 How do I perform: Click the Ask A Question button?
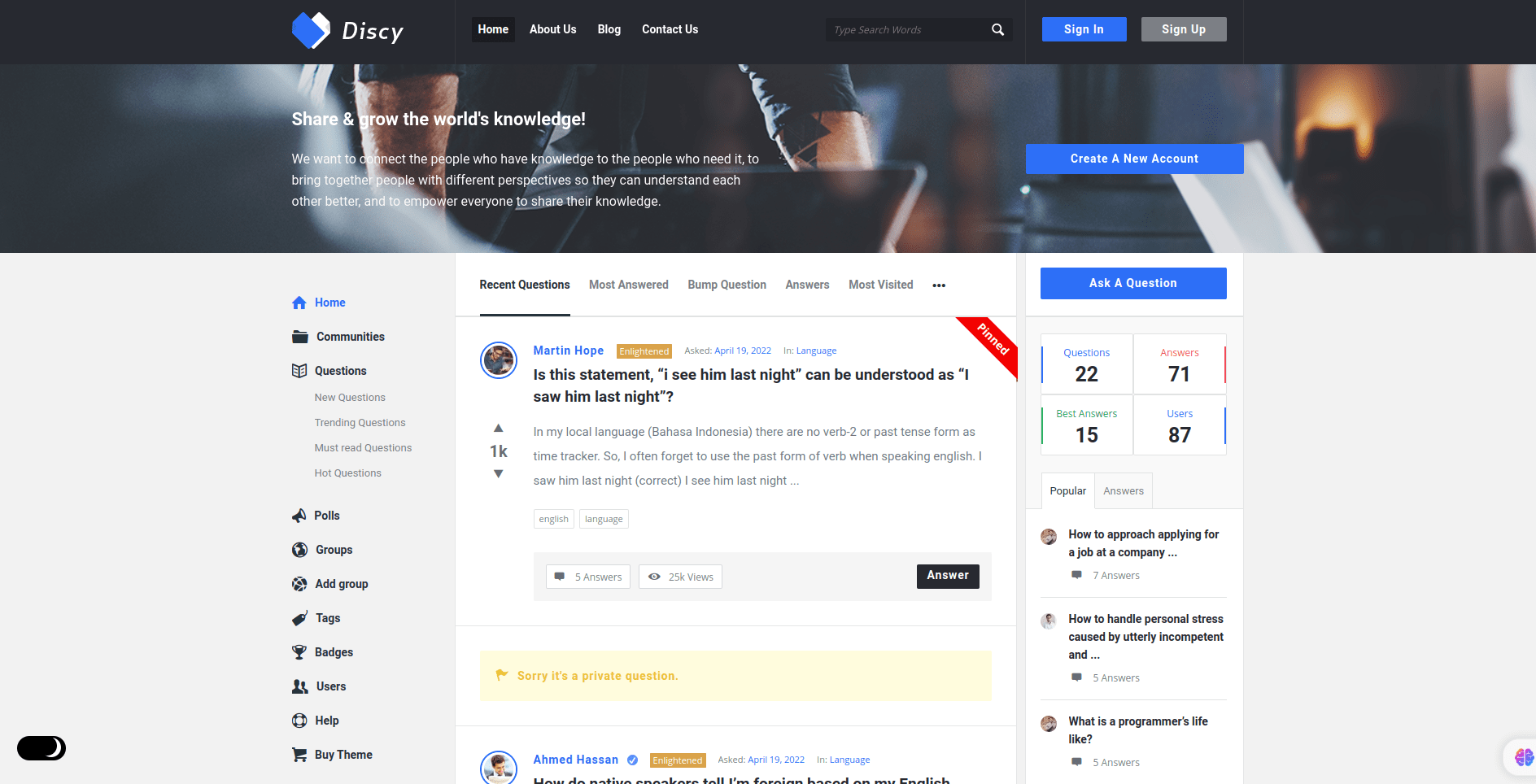(1132, 283)
